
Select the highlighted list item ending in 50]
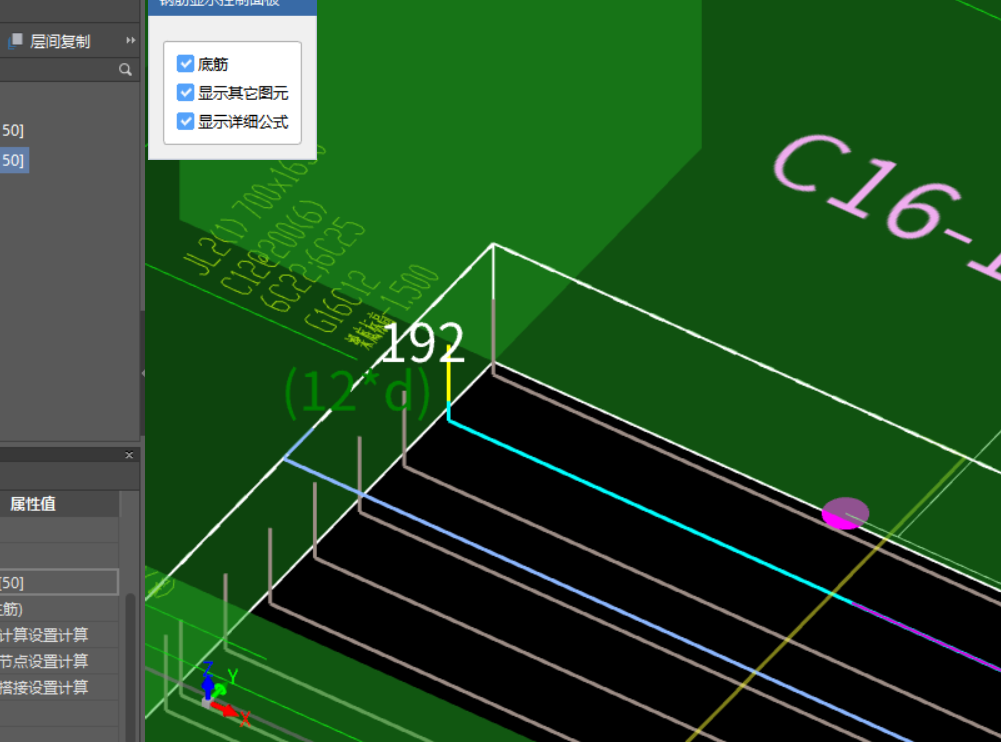pyautogui.click(x=14, y=160)
